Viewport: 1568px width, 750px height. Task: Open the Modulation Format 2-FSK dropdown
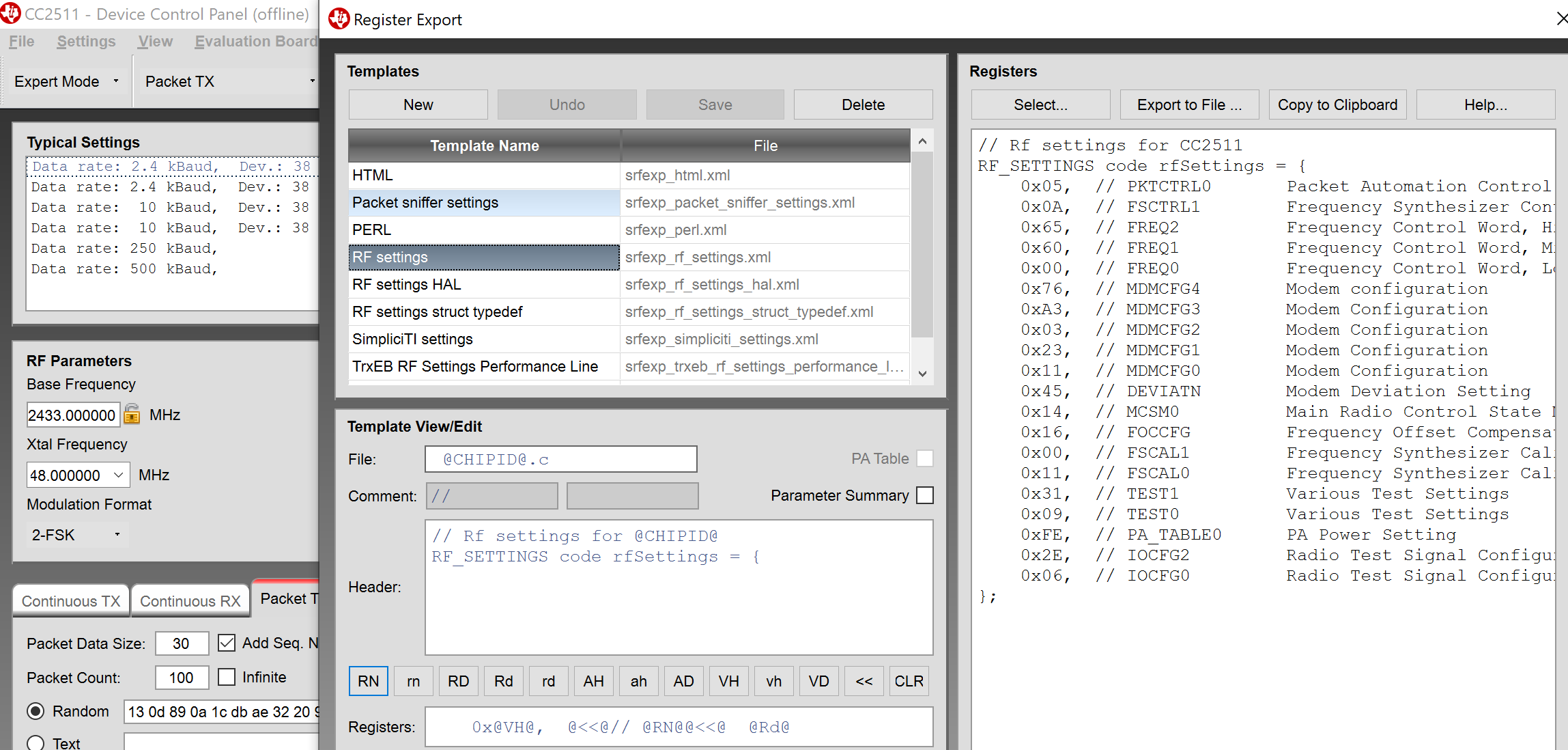click(77, 535)
